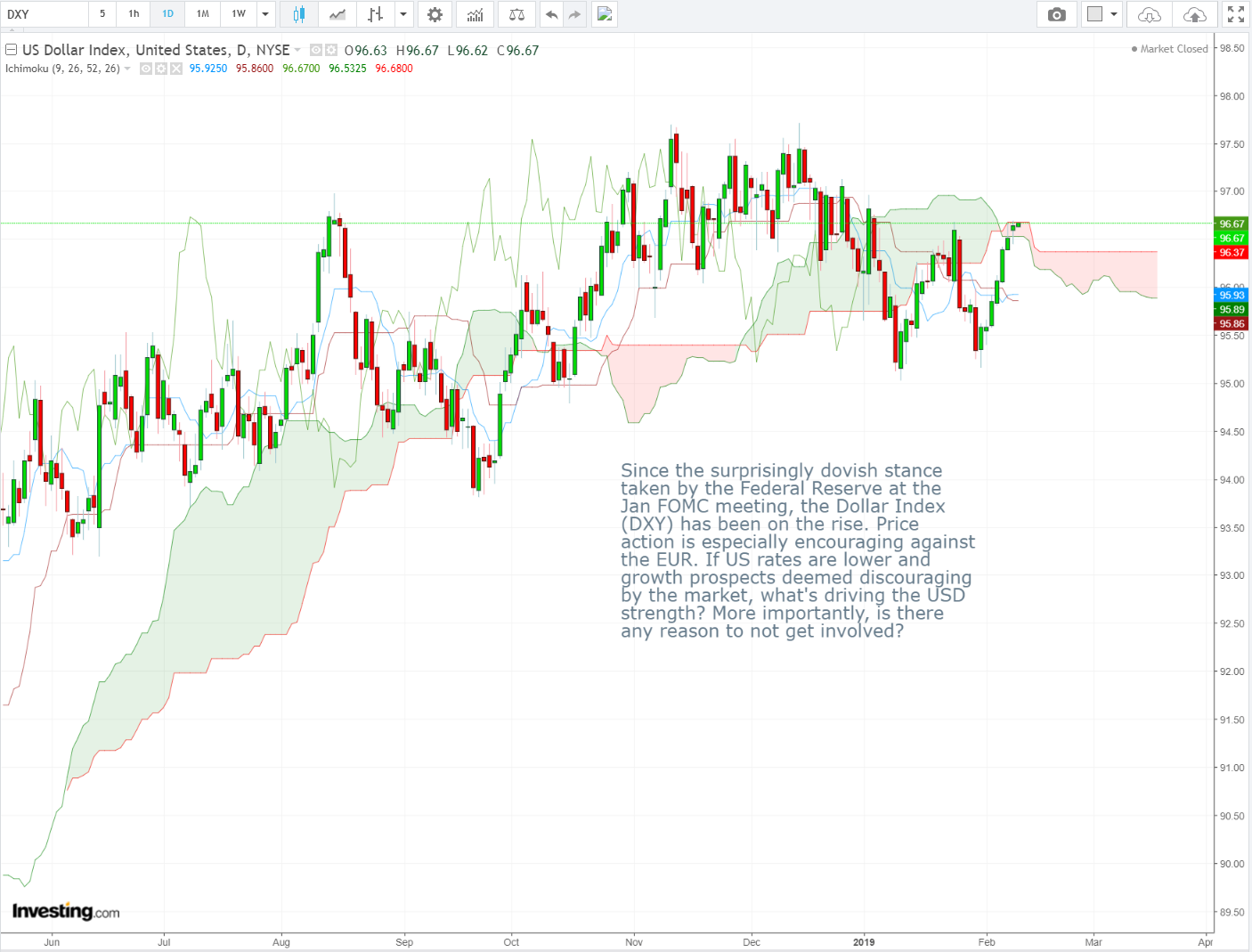Image resolution: width=1252 pixels, height=952 pixels.
Task: Click the Aug label on time axis
Action: coord(281,942)
